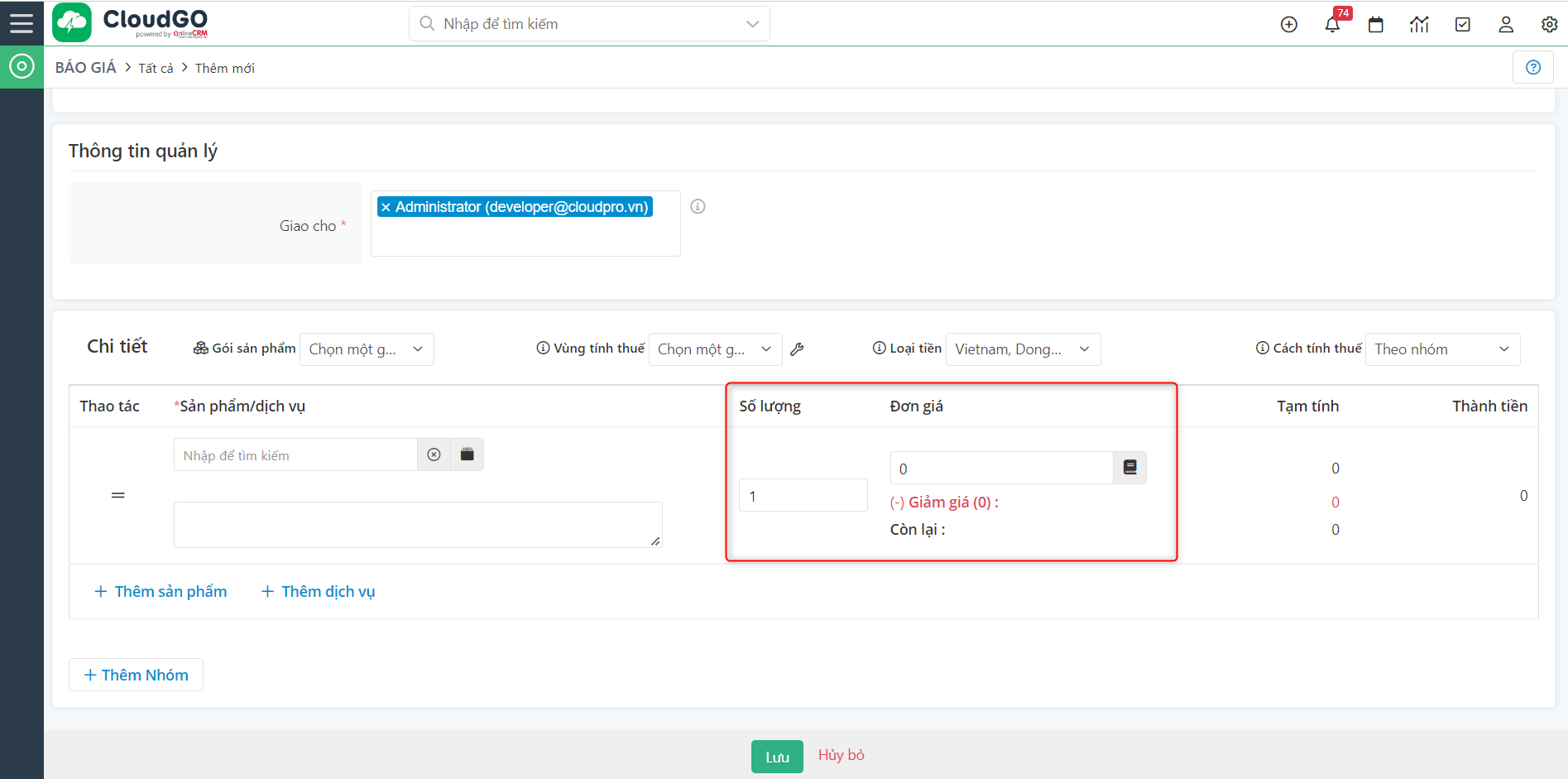Screen dimensions: 1568x779
Task: Change Cách tính thuế from Theo nhóm
Action: point(1442,349)
